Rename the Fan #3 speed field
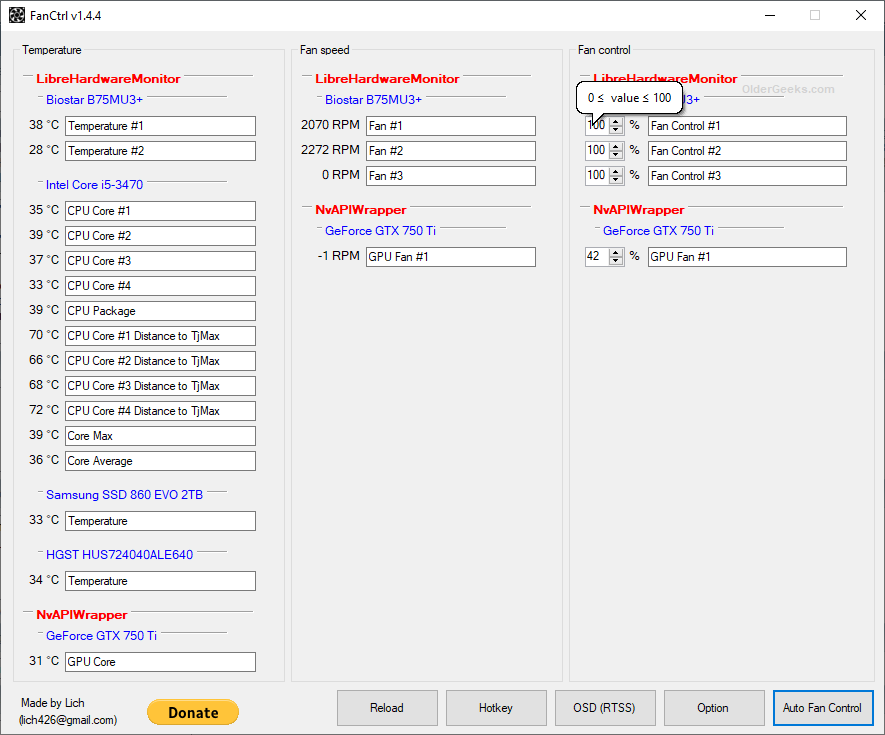885x735 pixels. (x=451, y=176)
